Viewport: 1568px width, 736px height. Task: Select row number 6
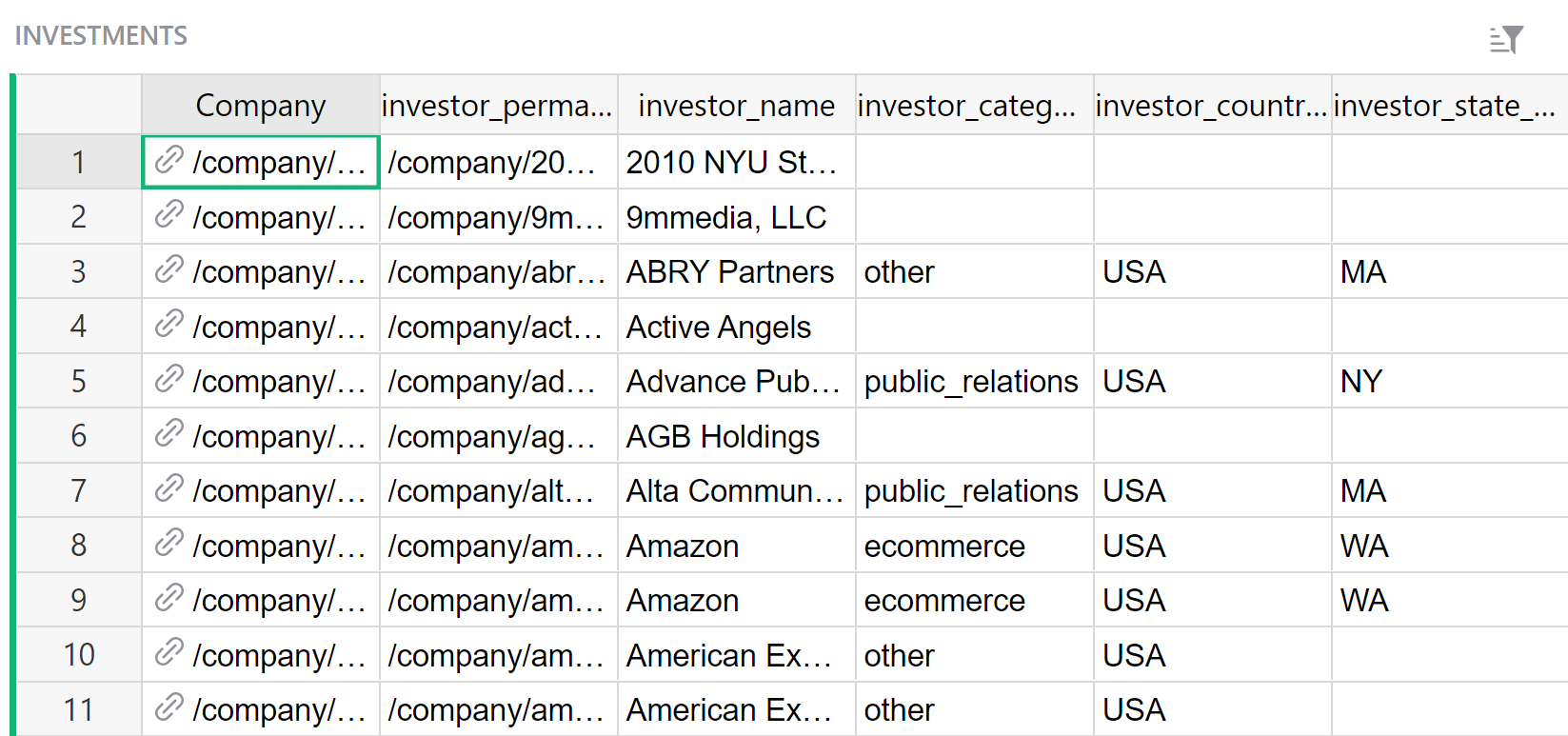tap(78, 436)
